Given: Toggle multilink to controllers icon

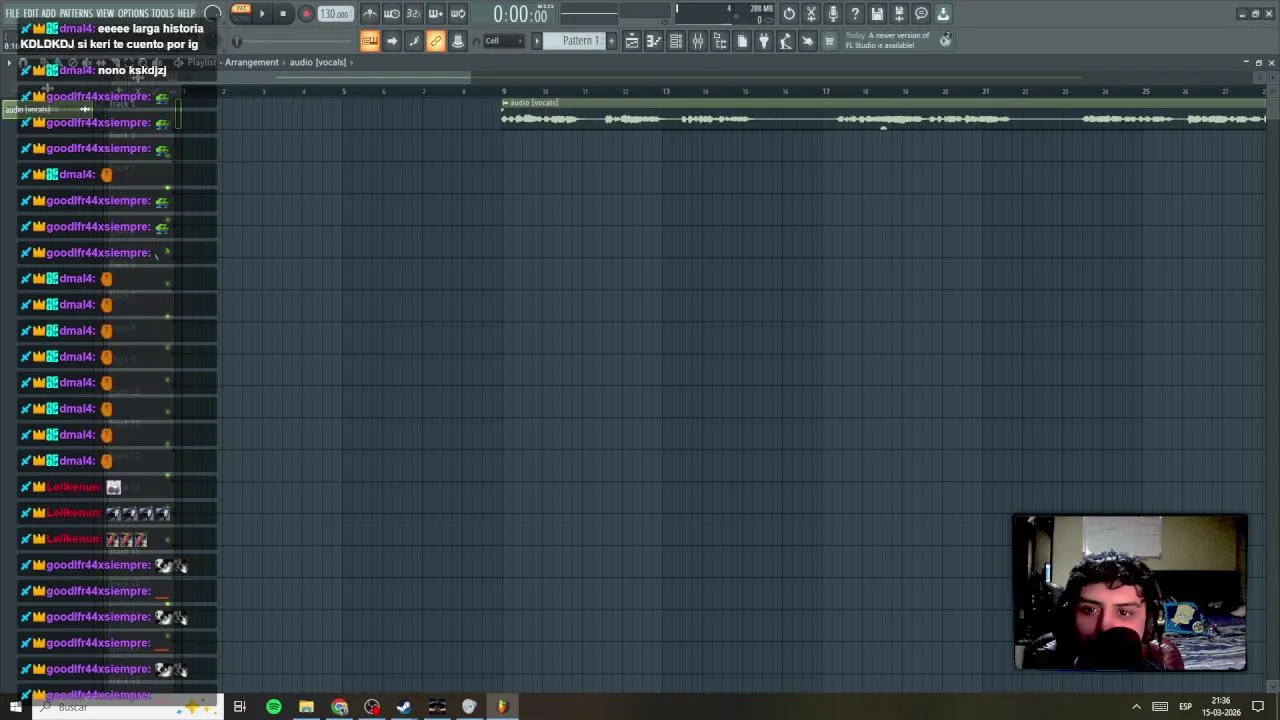Looking at the screenshot, I should pos(436,41).
